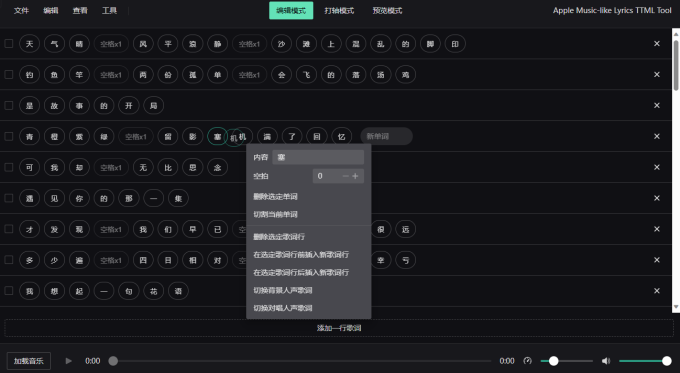Click the 加载音乐 button
Screen dimensions: 680x373
click(29, 361)
